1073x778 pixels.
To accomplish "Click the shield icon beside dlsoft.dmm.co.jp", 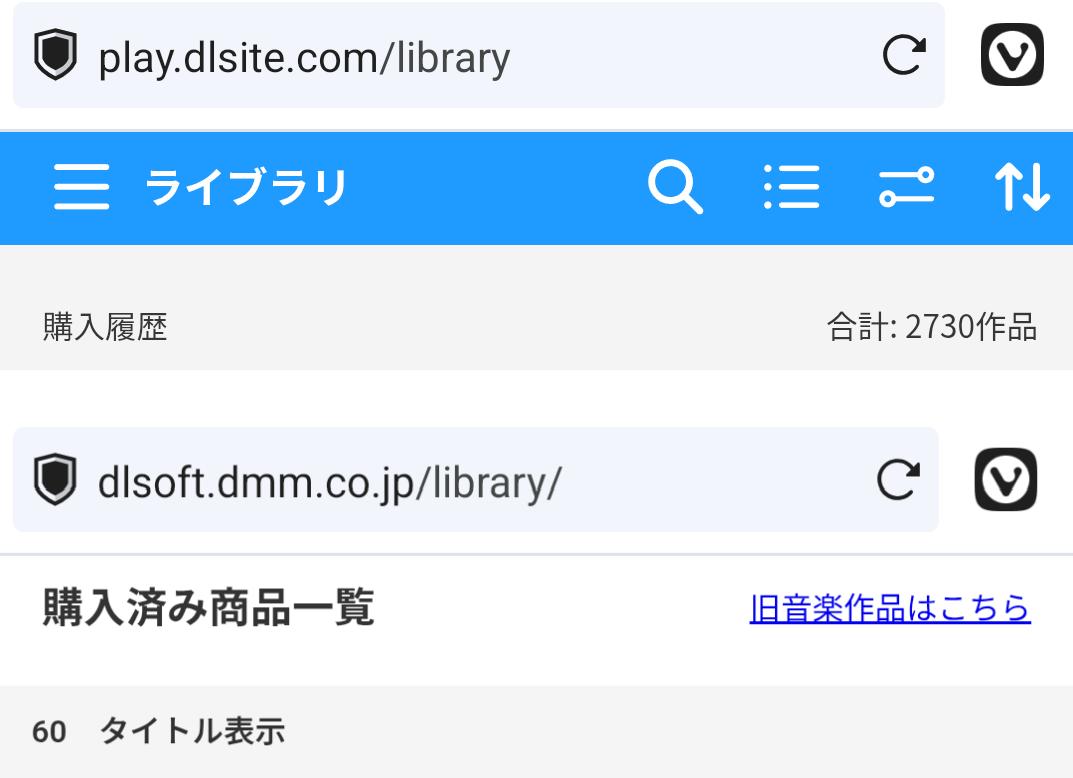I will click(55, 480).
